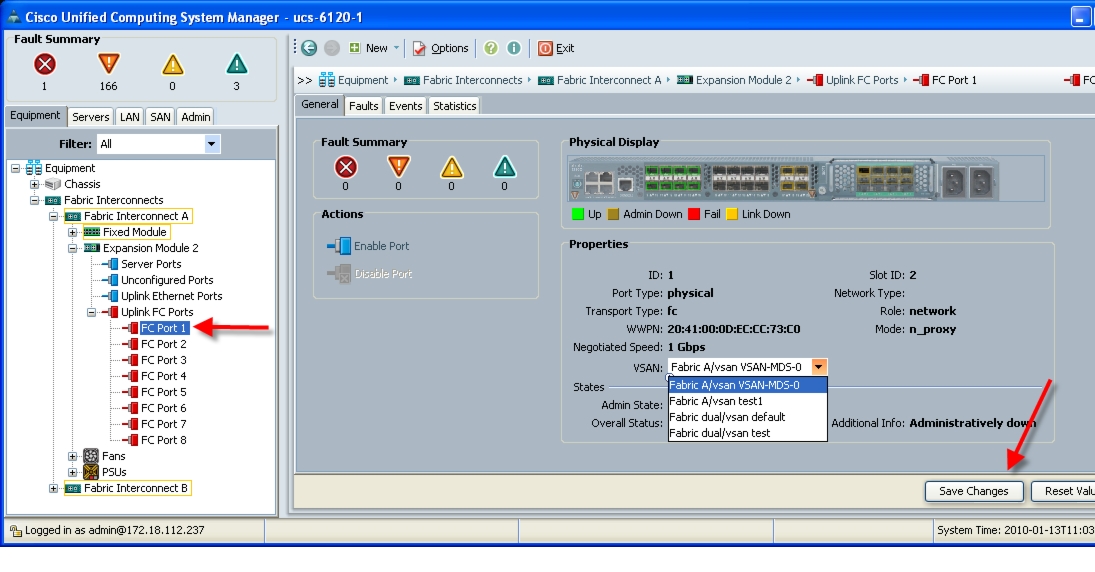Viewport: 1095px width, 572px height.
Task: Open the Statistics tab
Action: 455,105
